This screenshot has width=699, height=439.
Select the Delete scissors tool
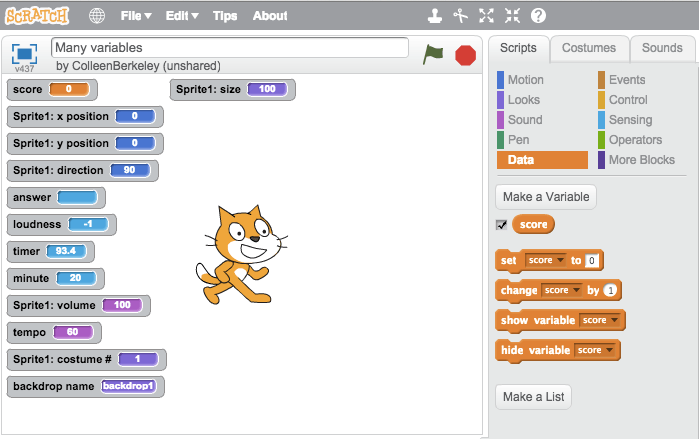pos(461,16)
